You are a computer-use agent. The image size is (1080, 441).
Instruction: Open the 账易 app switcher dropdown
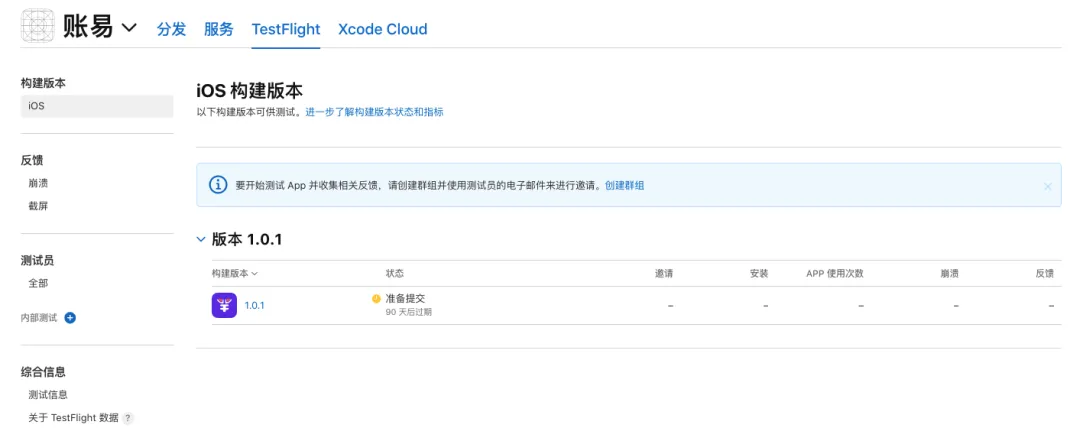tap(129, 27)
